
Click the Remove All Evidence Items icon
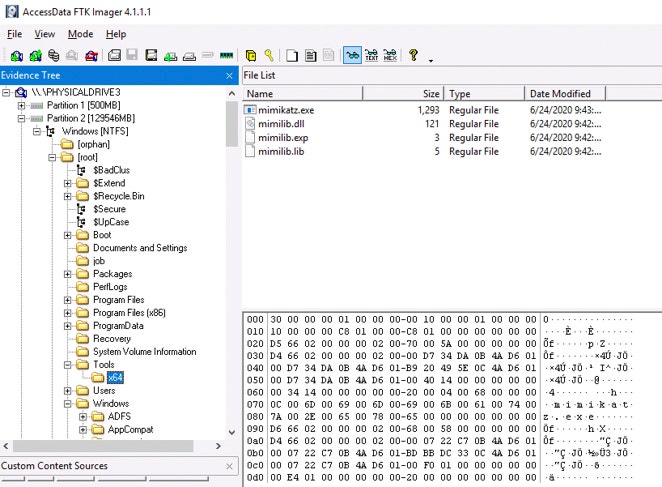coord(91,55)
